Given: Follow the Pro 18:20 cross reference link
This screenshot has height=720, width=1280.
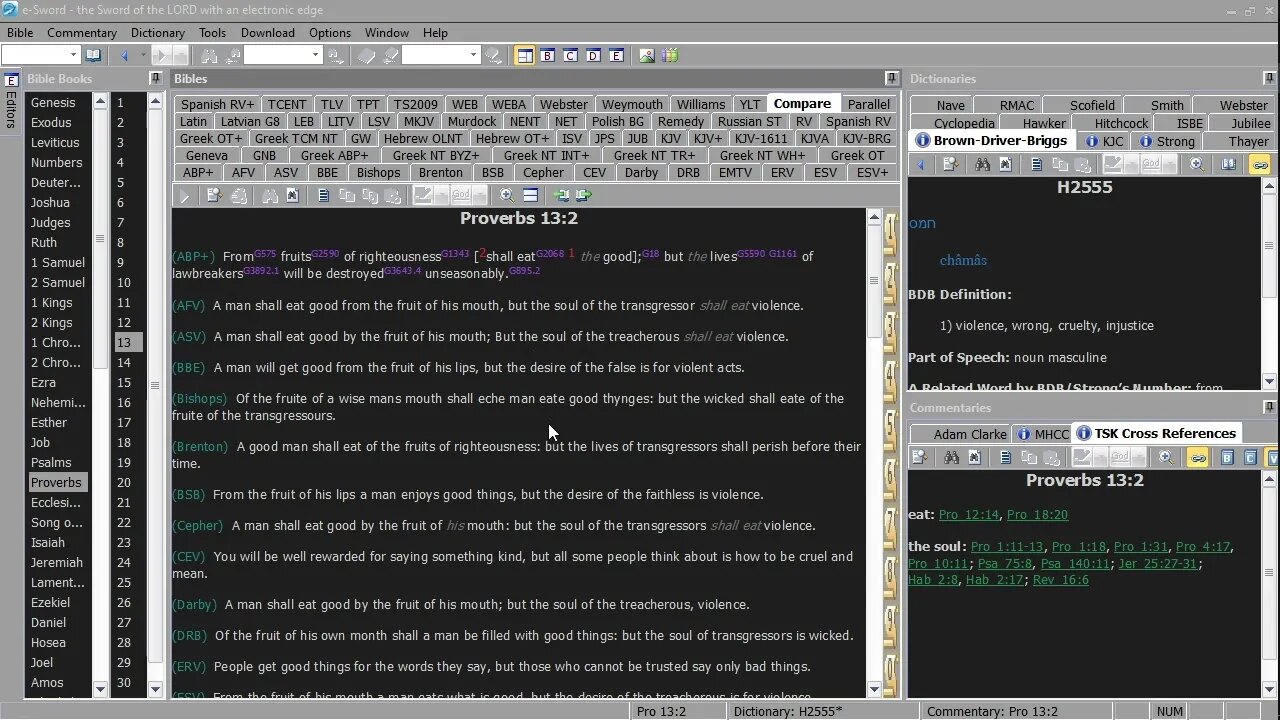Looking at the screenshot, I should pos(1037,515).
